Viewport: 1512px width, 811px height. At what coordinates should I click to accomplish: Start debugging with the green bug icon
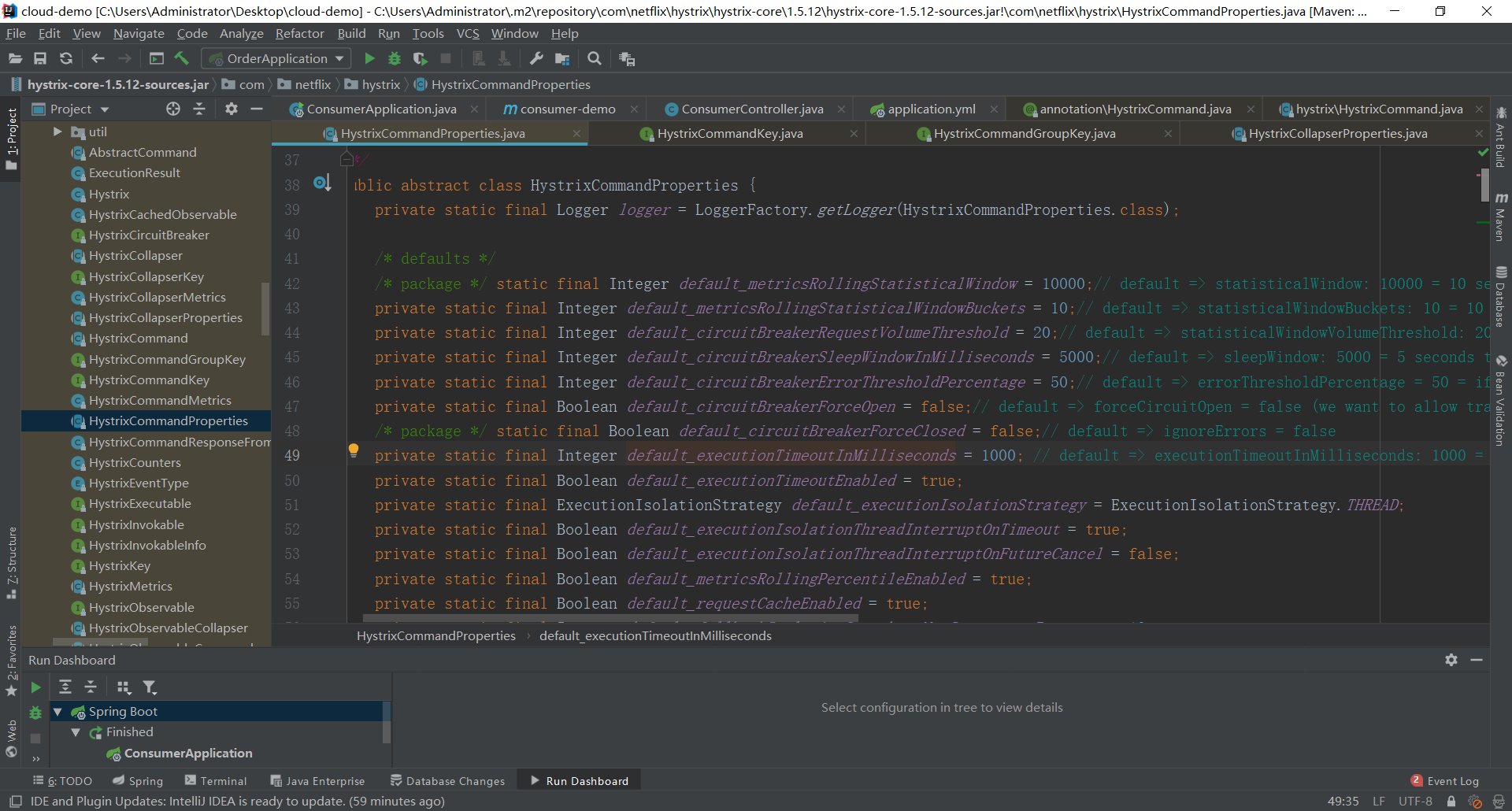click(395, 58)
